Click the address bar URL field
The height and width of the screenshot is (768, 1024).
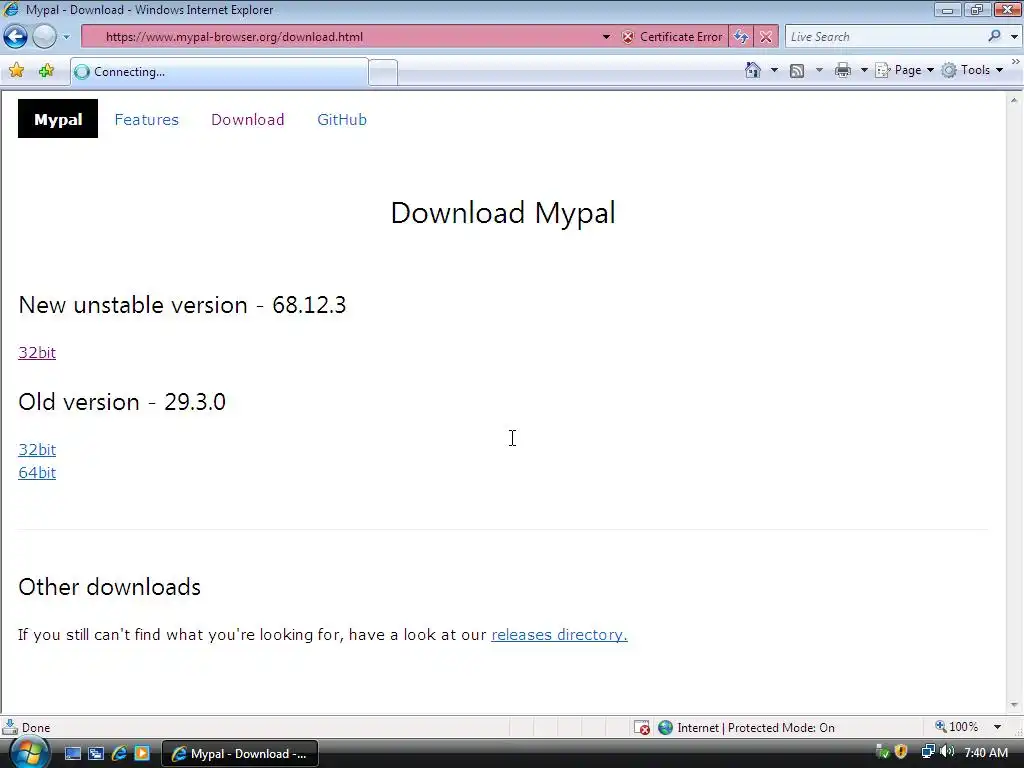click(340, 37)
